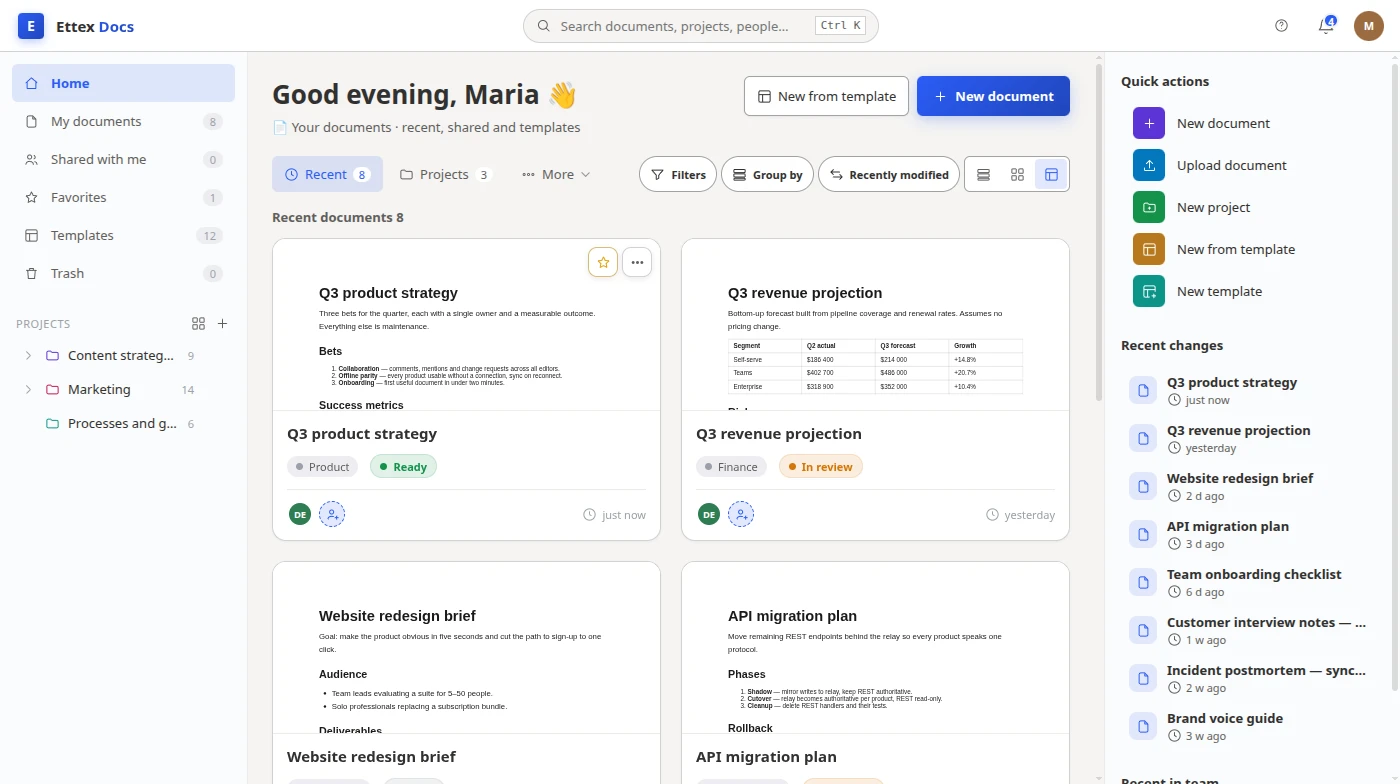Click the Ready status badge

[403, 466]
